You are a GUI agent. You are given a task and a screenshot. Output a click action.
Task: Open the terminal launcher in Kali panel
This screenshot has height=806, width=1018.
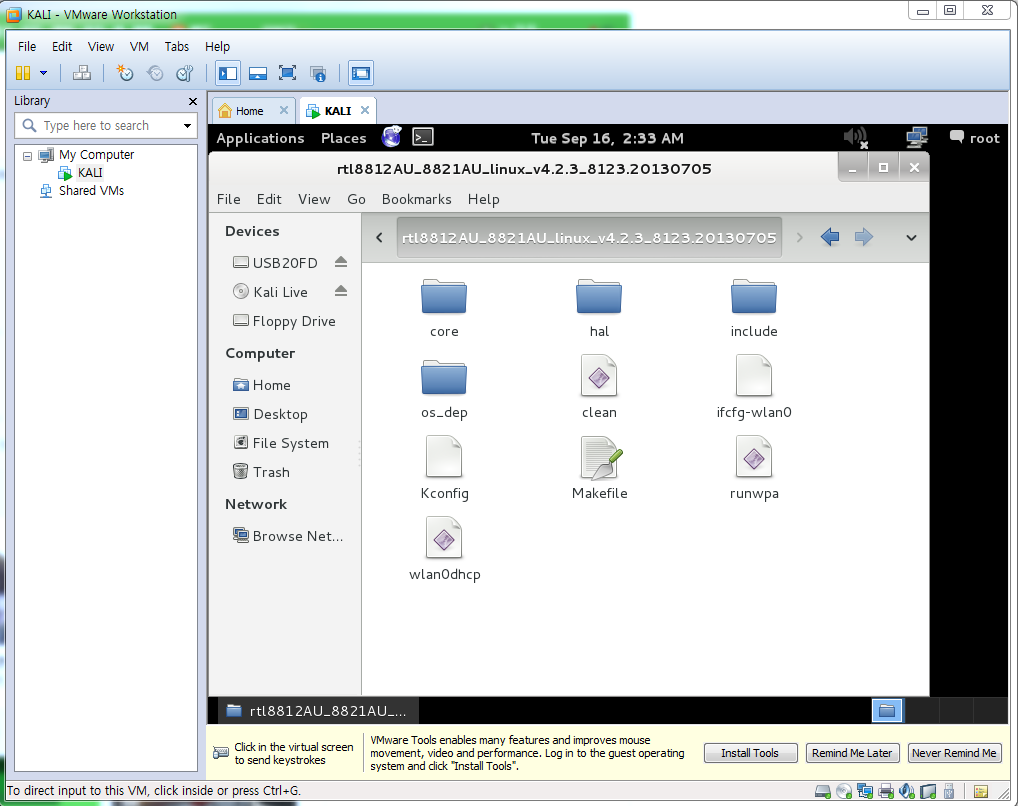tap(423, 137)
